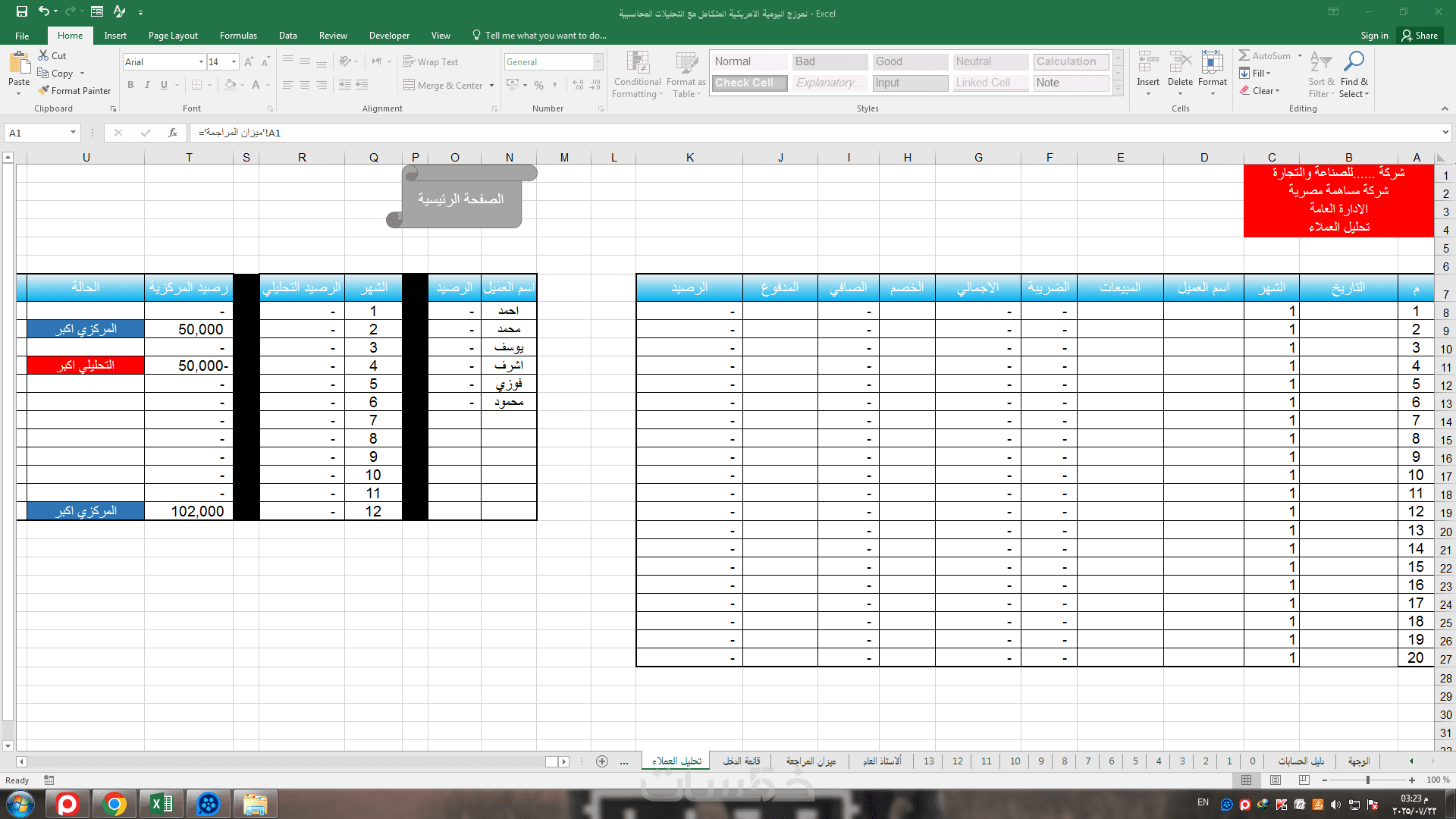Click Merge & Center icon
This screenshot has height=819, width=1456.
(409, 85)
